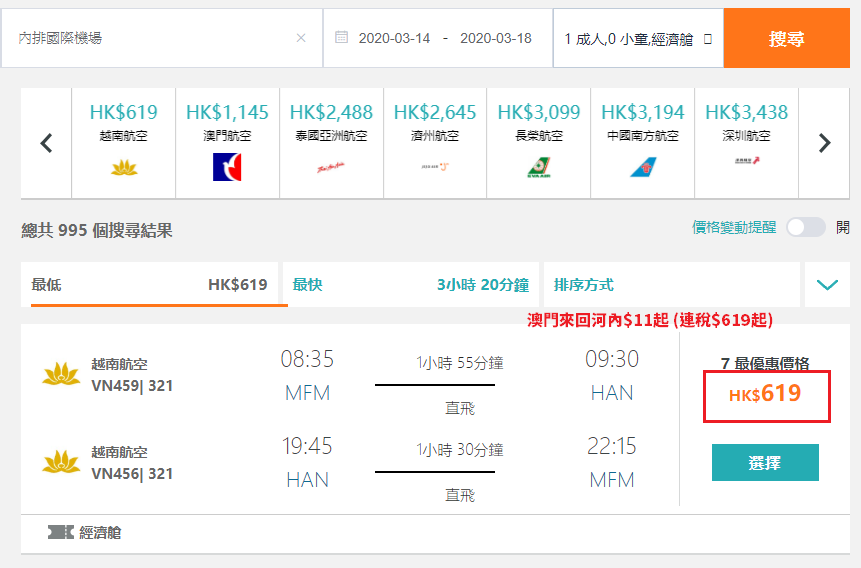Select the 澳門航空 Air Macau logo

point(227,167)
